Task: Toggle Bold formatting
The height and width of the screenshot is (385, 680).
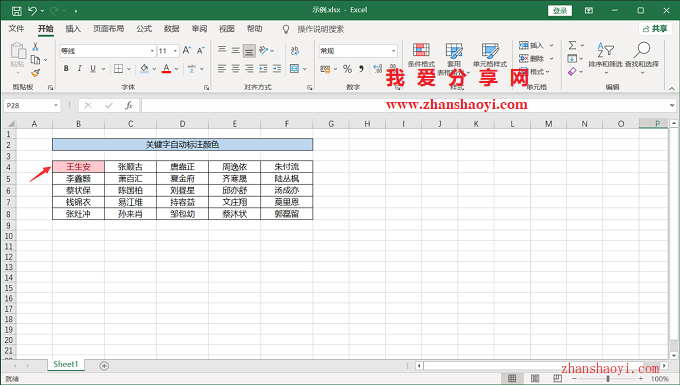Action: (66, 69)
